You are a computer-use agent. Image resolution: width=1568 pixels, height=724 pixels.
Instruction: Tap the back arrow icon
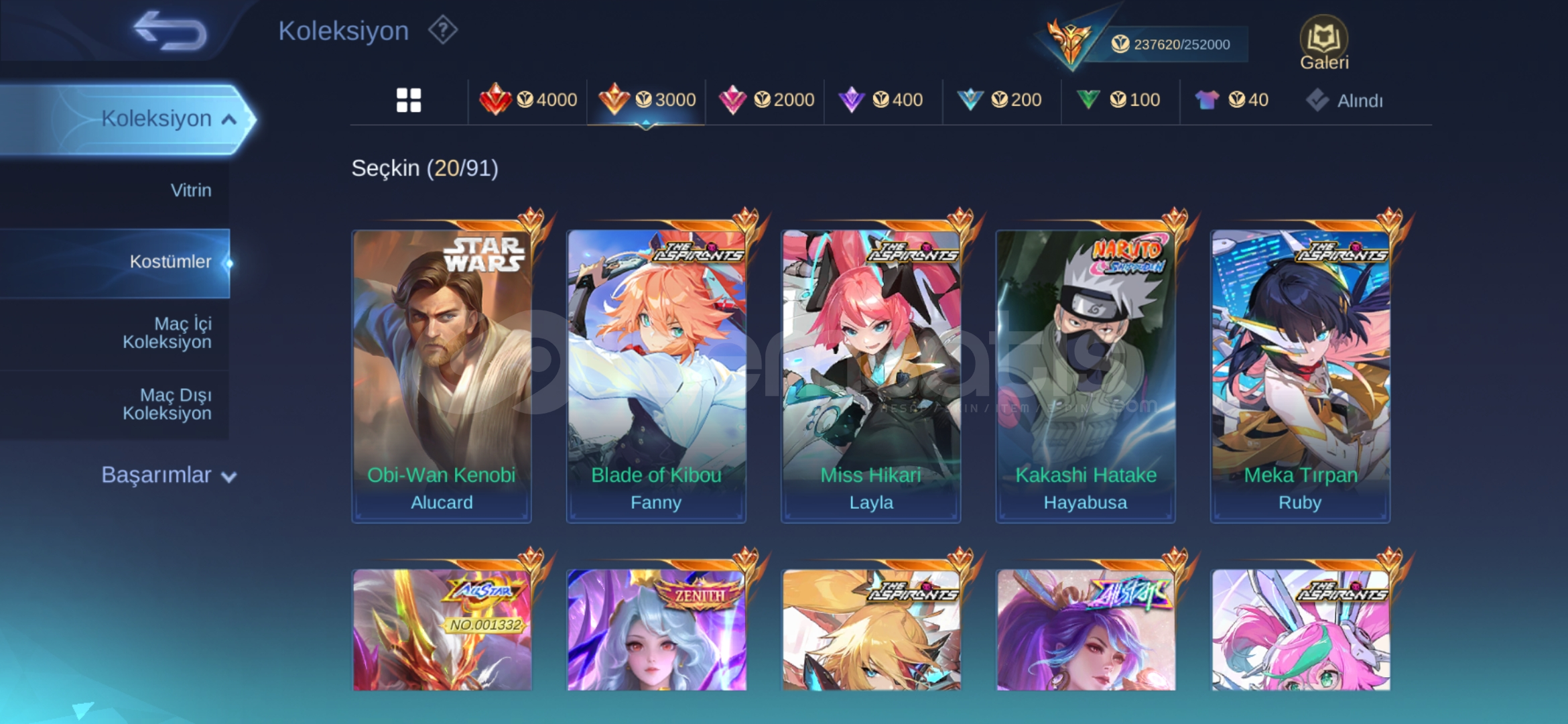(x=170, y=31)
